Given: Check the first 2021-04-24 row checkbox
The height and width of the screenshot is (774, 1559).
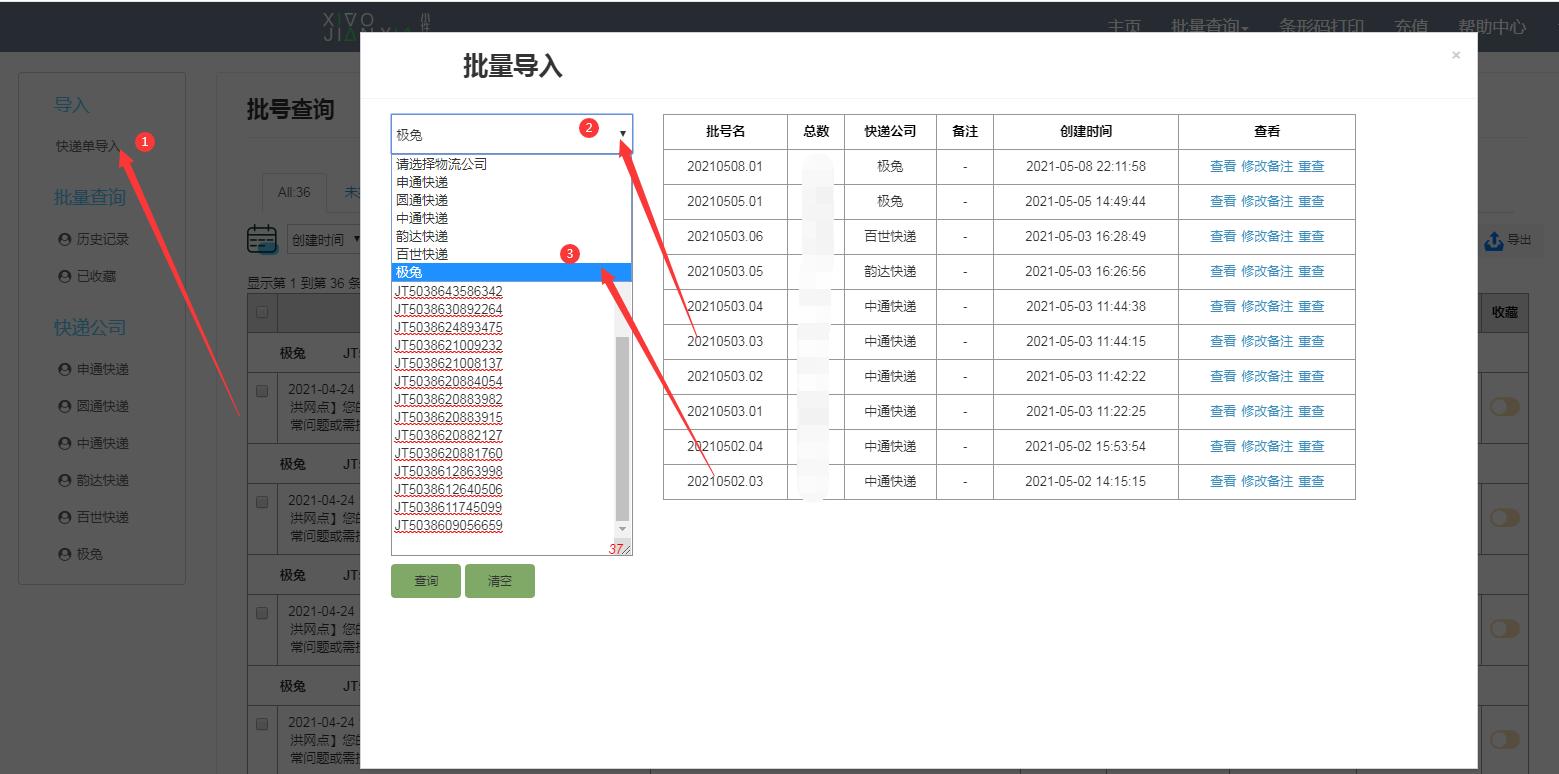Looking at the screenshot, I should (261, 390).
